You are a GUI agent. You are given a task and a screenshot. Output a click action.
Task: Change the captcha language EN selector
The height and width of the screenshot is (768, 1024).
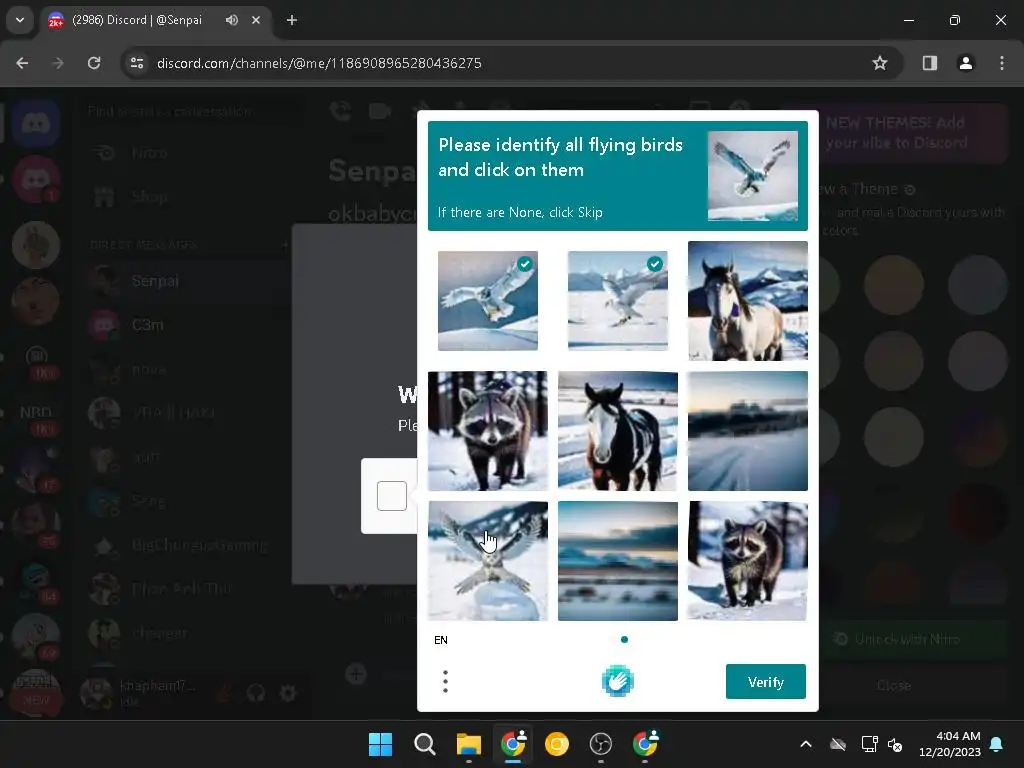click(x=441, y=640)
